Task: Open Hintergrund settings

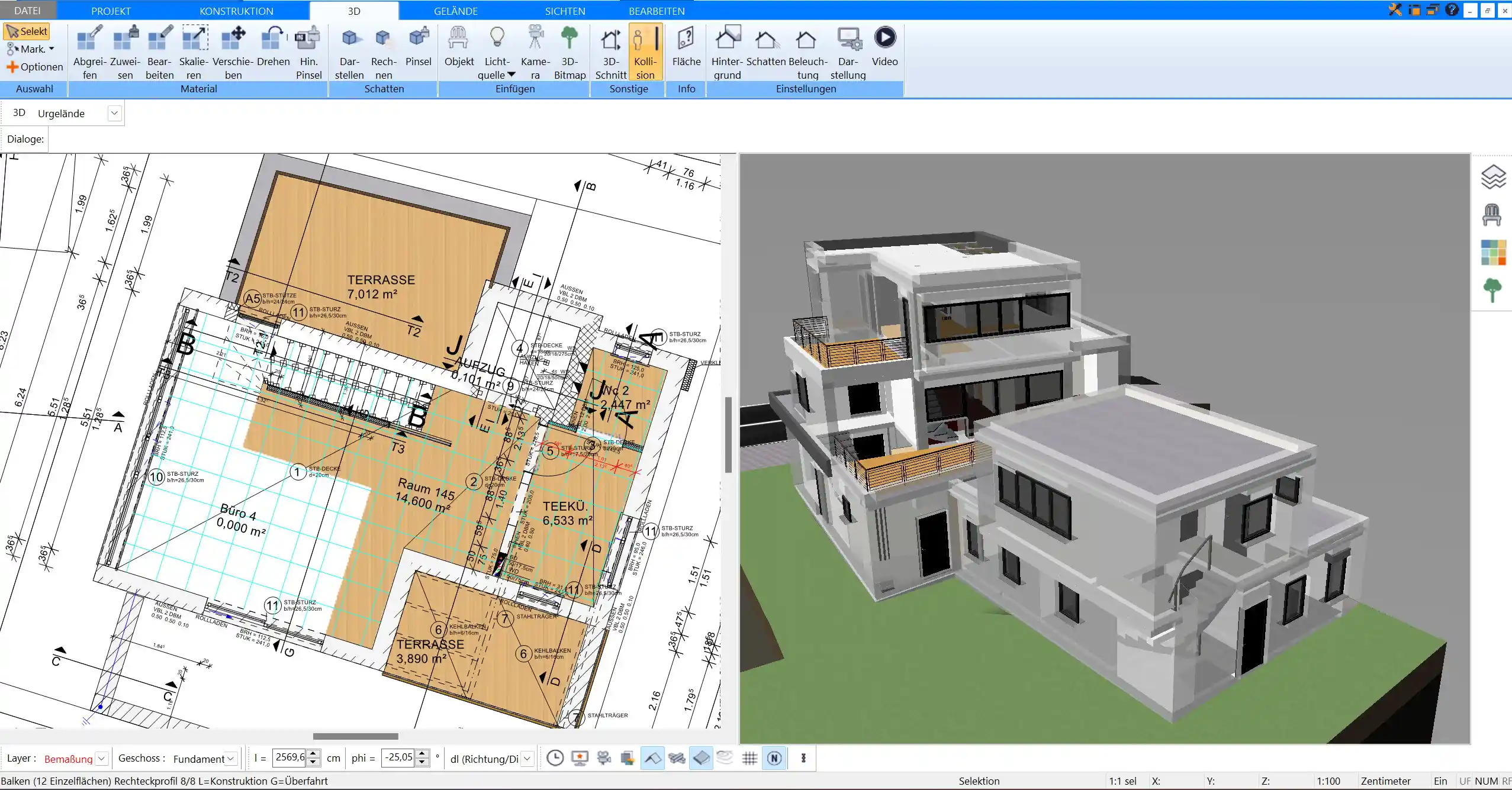Action: tap(727, 52)
